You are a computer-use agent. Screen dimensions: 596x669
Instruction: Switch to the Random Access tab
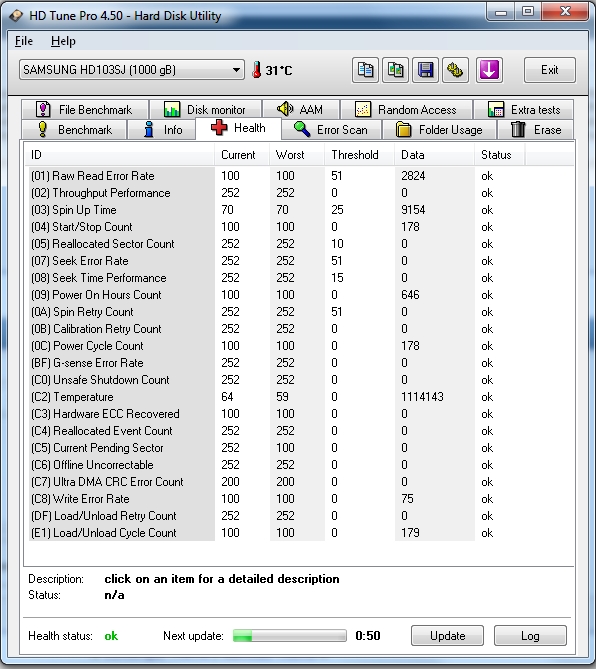click(406, 110)
